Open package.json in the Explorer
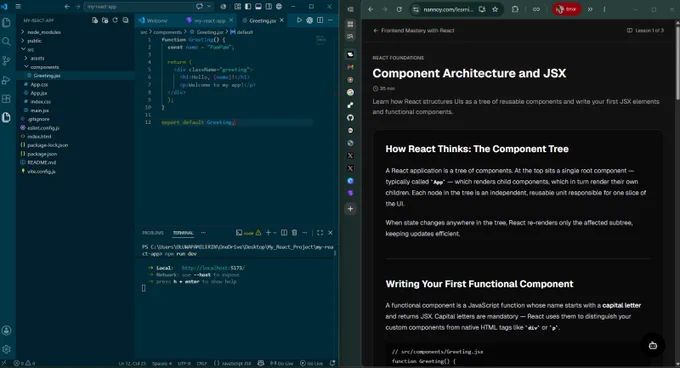The image size is (680, 368). 42,154
